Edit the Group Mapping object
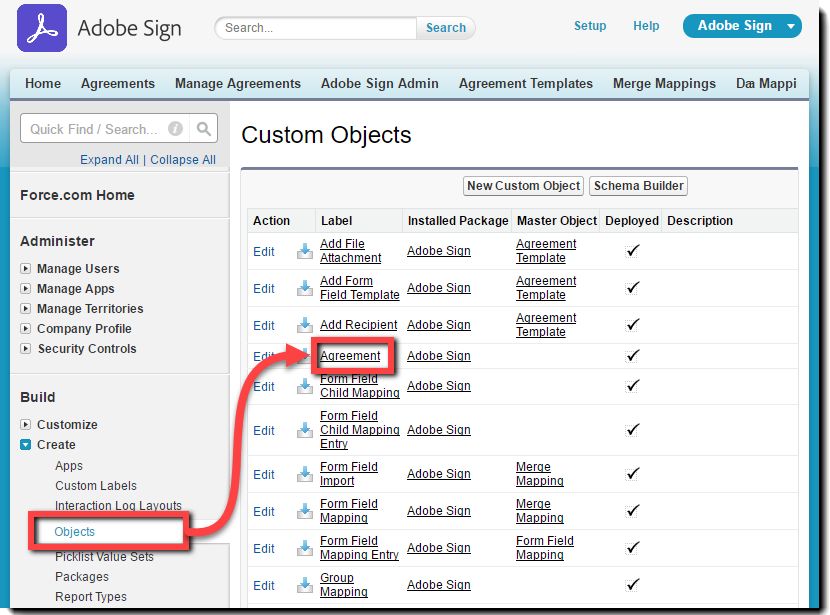 tap(264, 585)
